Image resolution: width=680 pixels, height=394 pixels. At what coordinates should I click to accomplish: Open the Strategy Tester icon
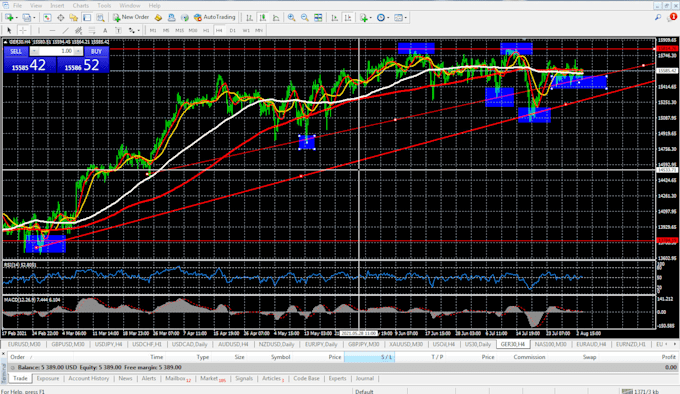pos(100,18)
